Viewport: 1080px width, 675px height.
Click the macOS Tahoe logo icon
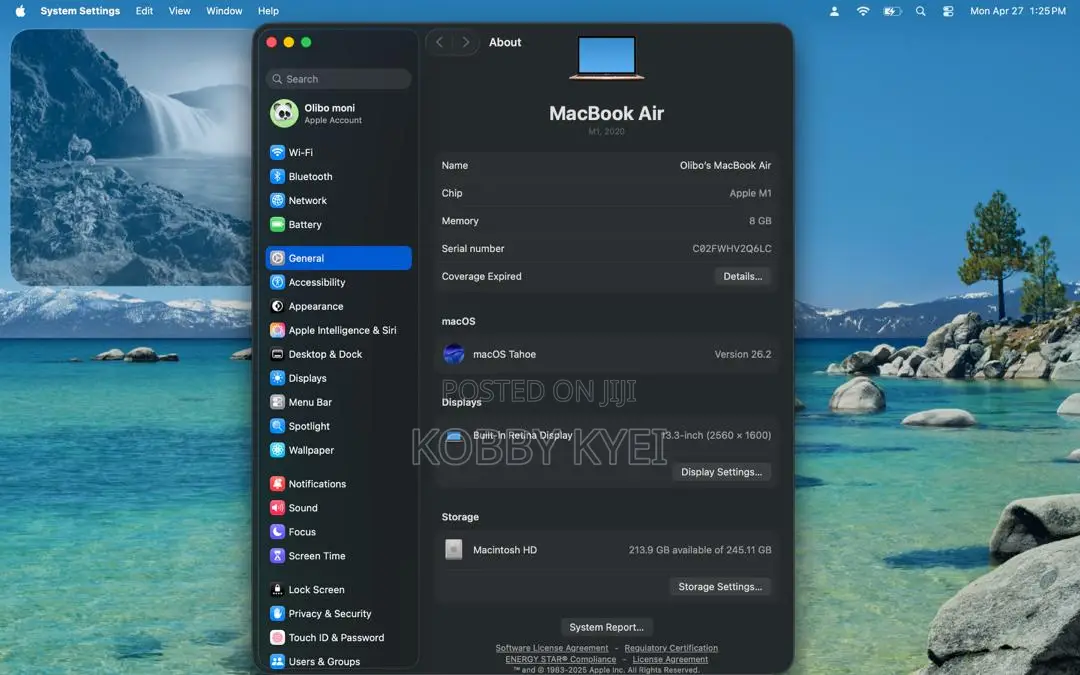click(x=453, y=354)
